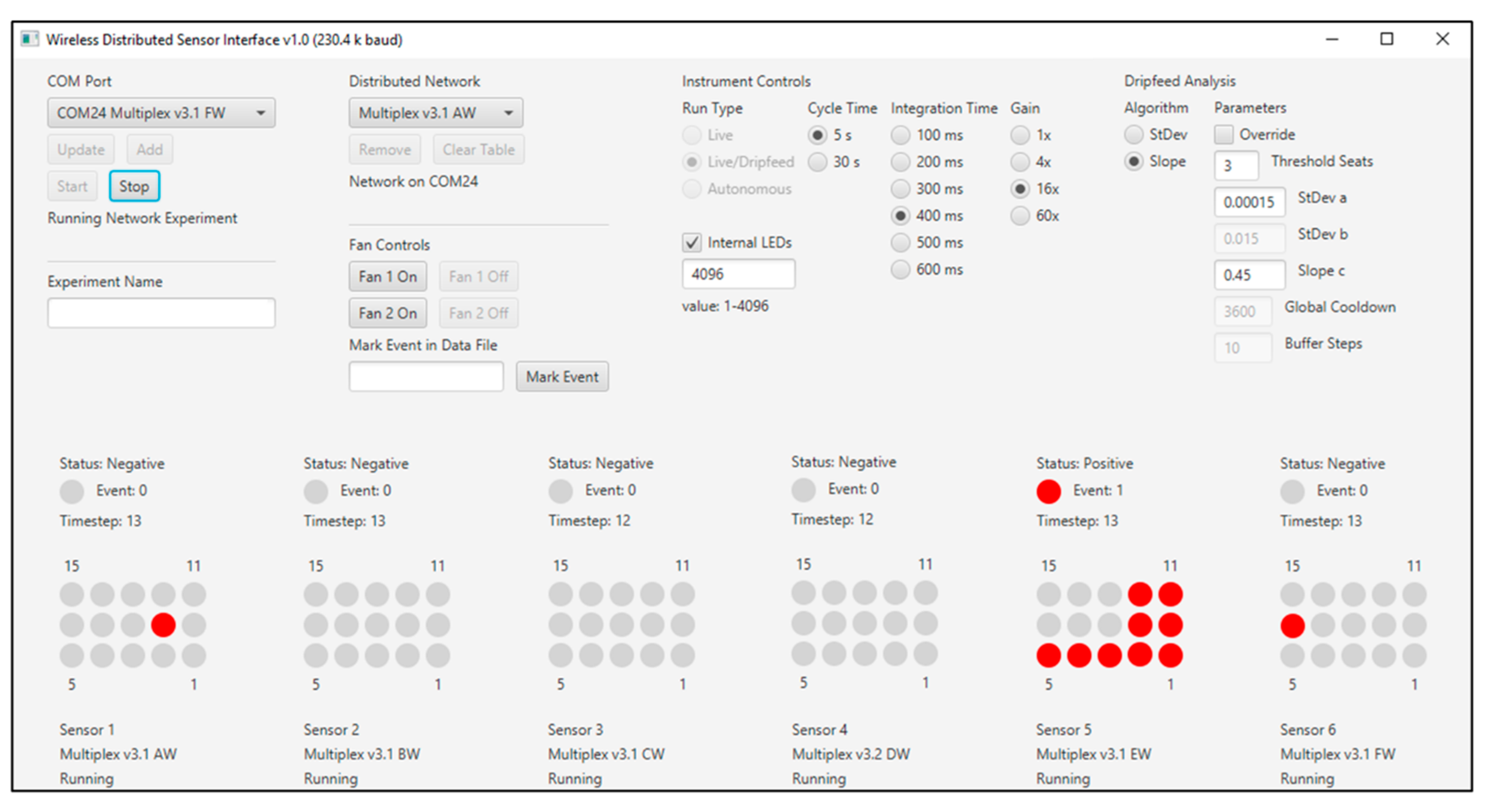The image size is (1487, 812).
Task: Click the red dot in Sensor 1 grid
Action: (163, 624)
